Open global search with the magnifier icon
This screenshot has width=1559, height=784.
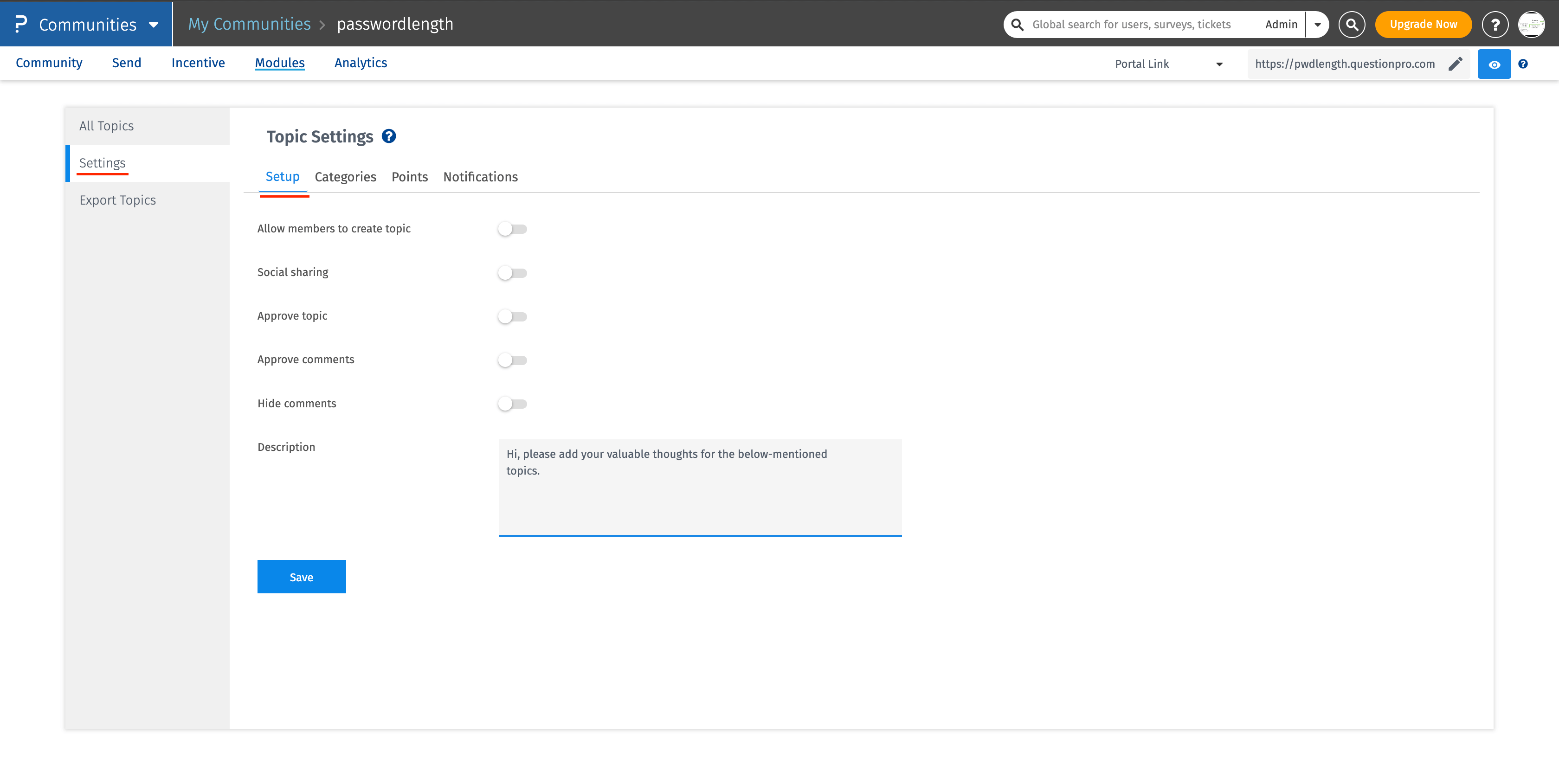[x=1352, y=24]
